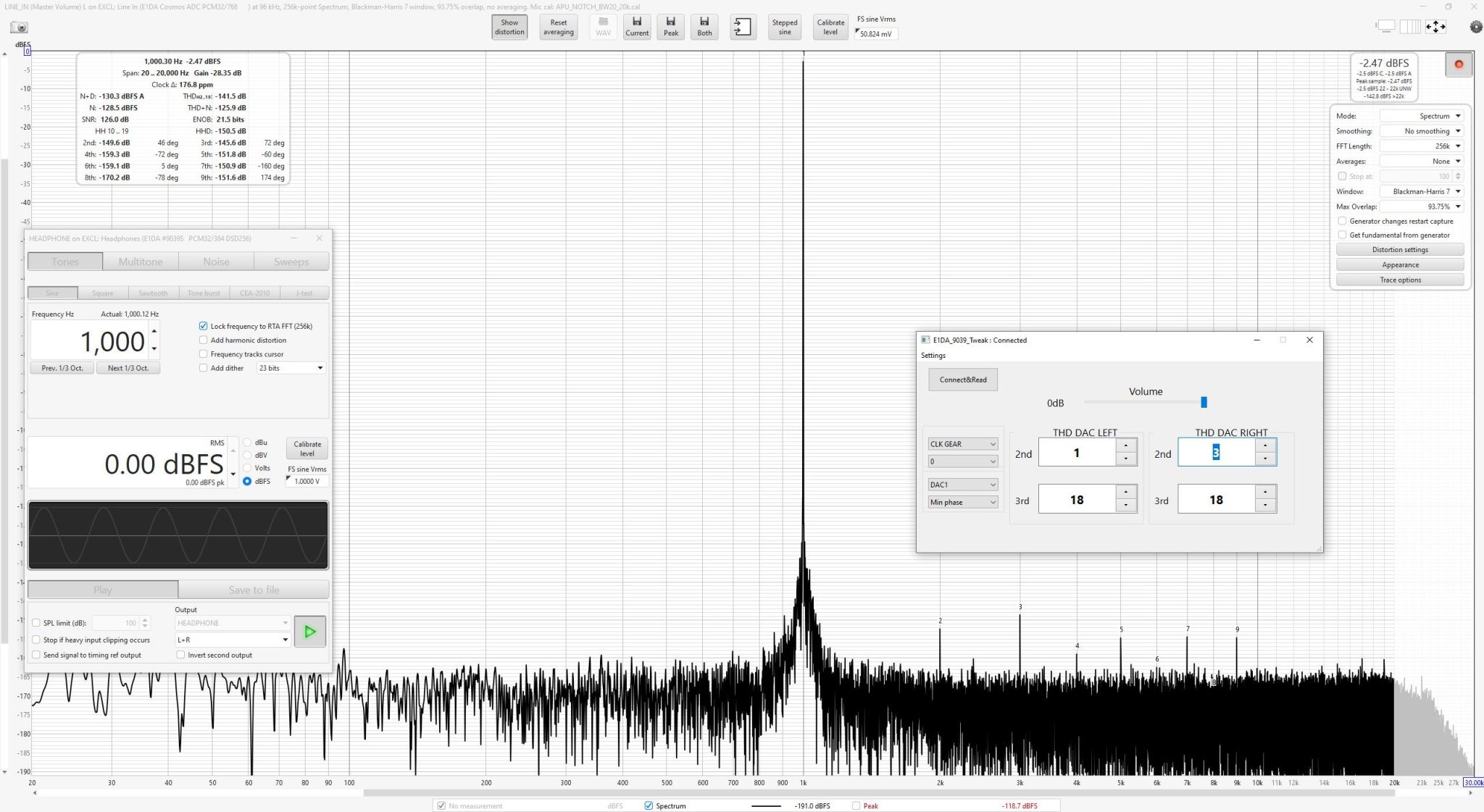
Task: Open Distortion settings button
Action: (x=1400, y=250)
